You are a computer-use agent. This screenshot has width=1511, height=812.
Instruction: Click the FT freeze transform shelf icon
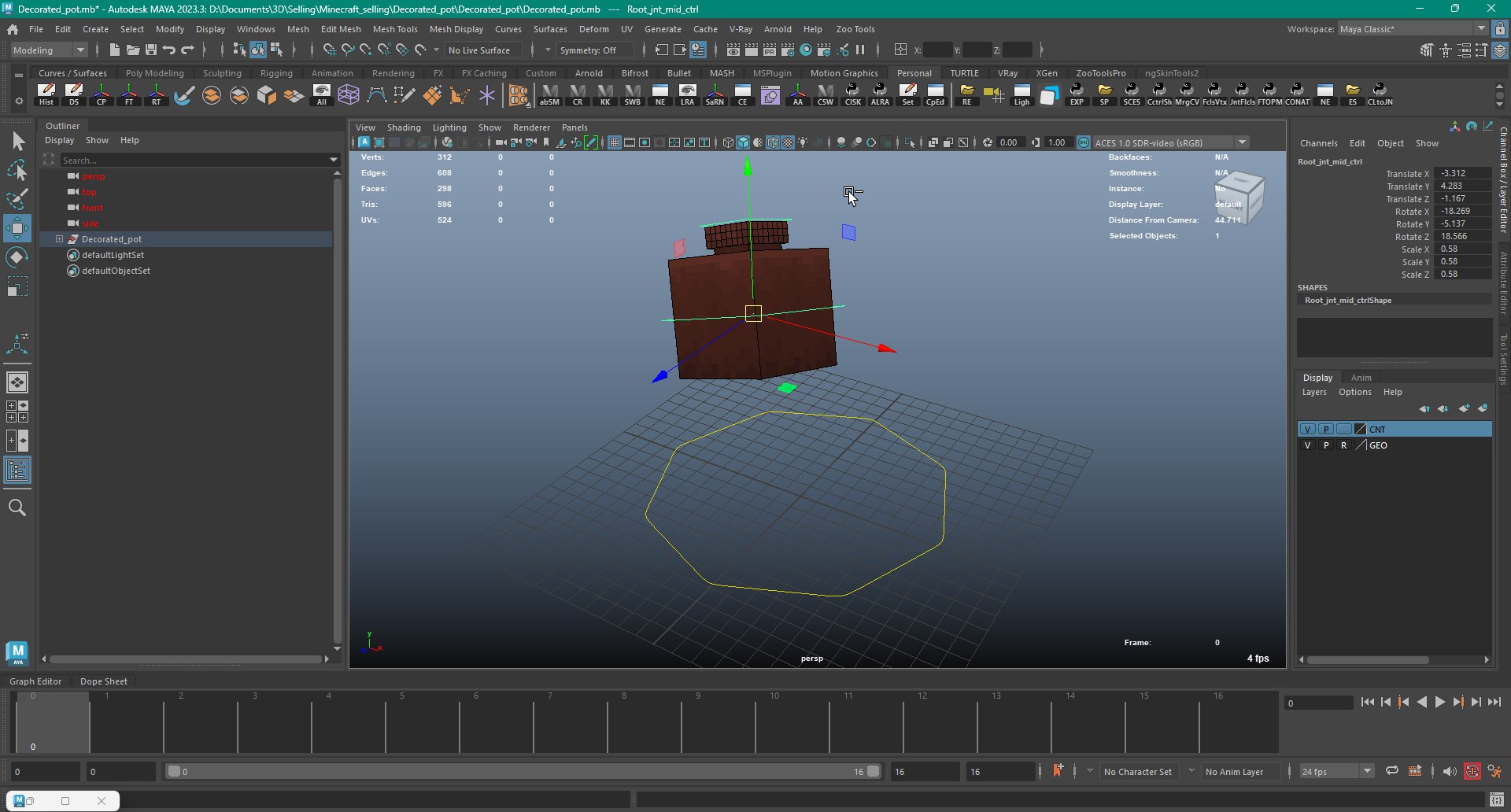click(129, 94)
